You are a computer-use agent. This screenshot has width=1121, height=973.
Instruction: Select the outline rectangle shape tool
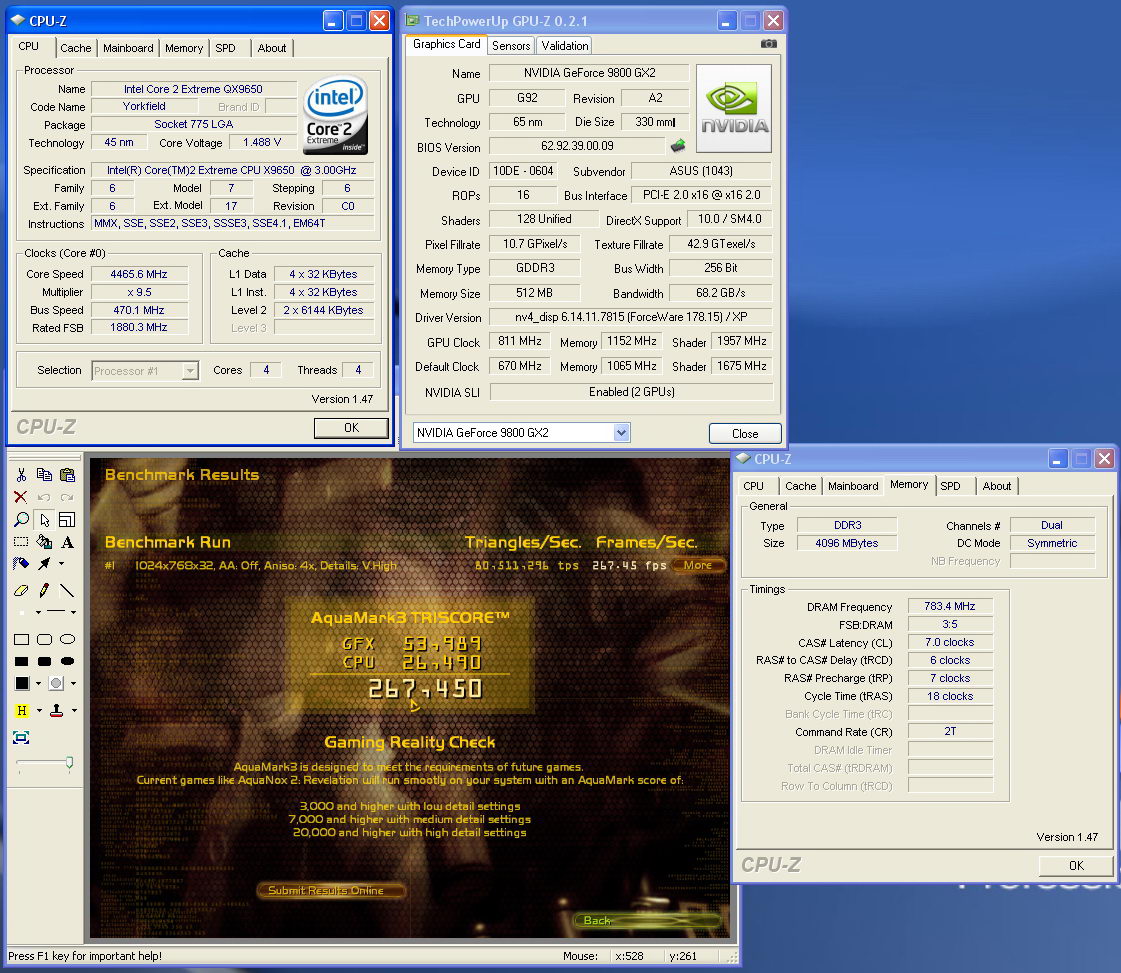point(21,639)
